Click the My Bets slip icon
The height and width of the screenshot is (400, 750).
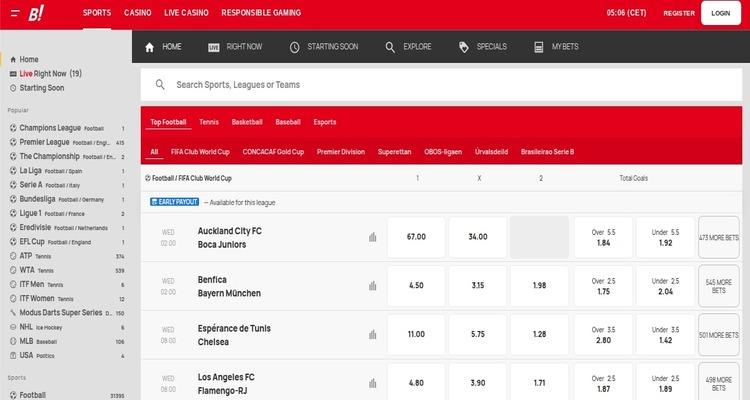(539, 47)
